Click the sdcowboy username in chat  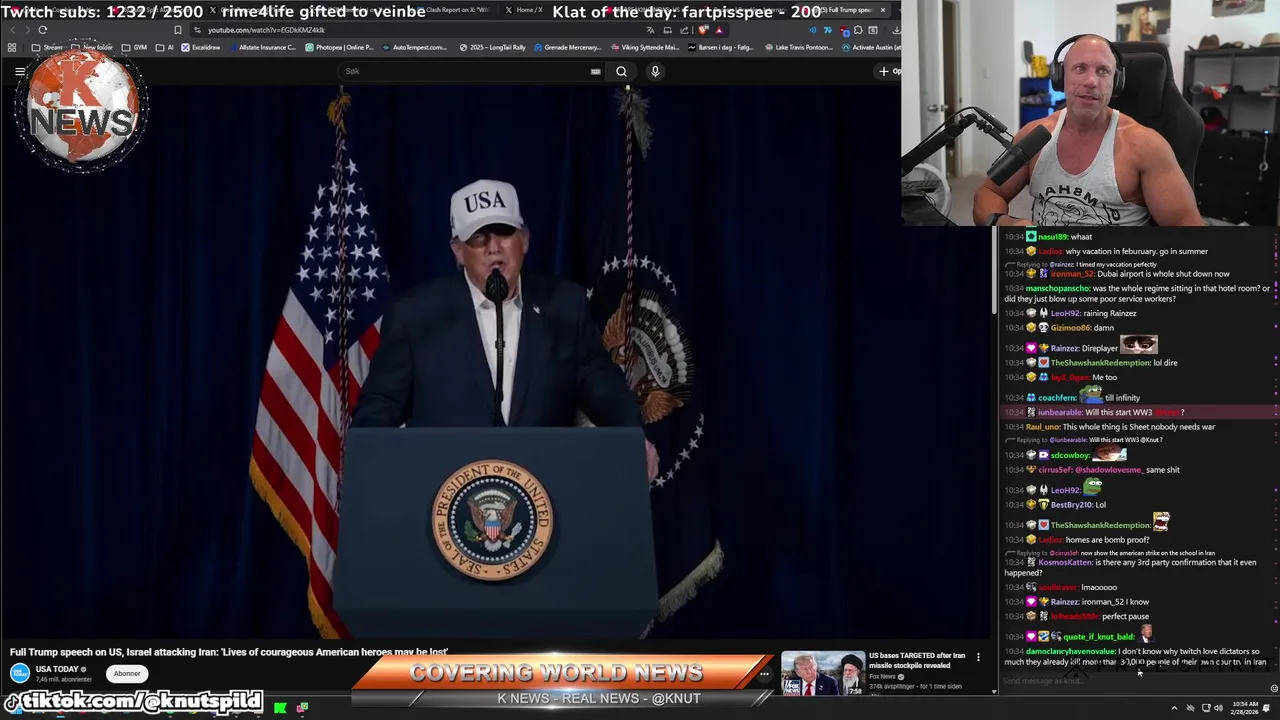tap(1069, 455)
